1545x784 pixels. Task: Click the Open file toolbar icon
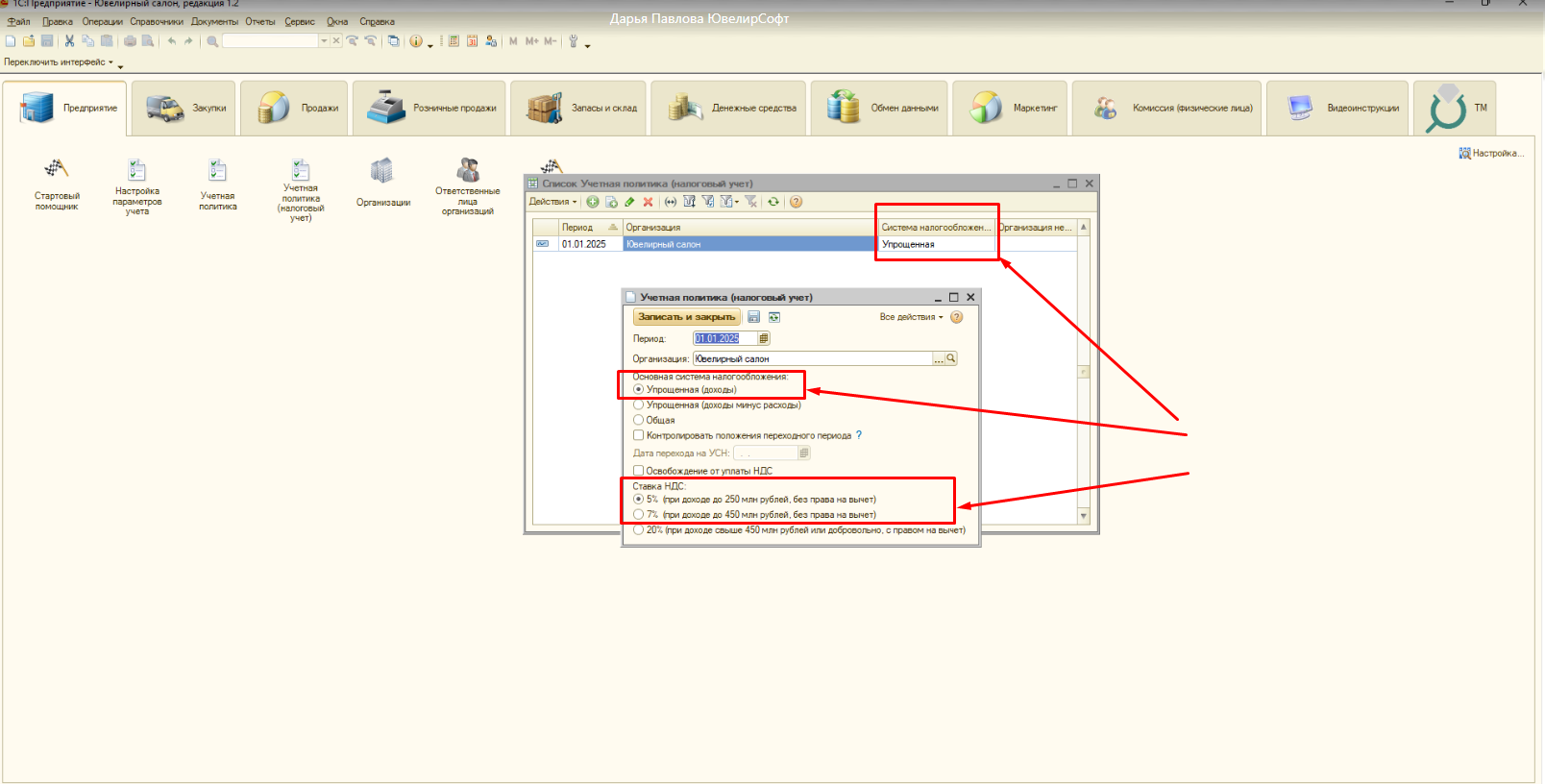pos(29,41)
